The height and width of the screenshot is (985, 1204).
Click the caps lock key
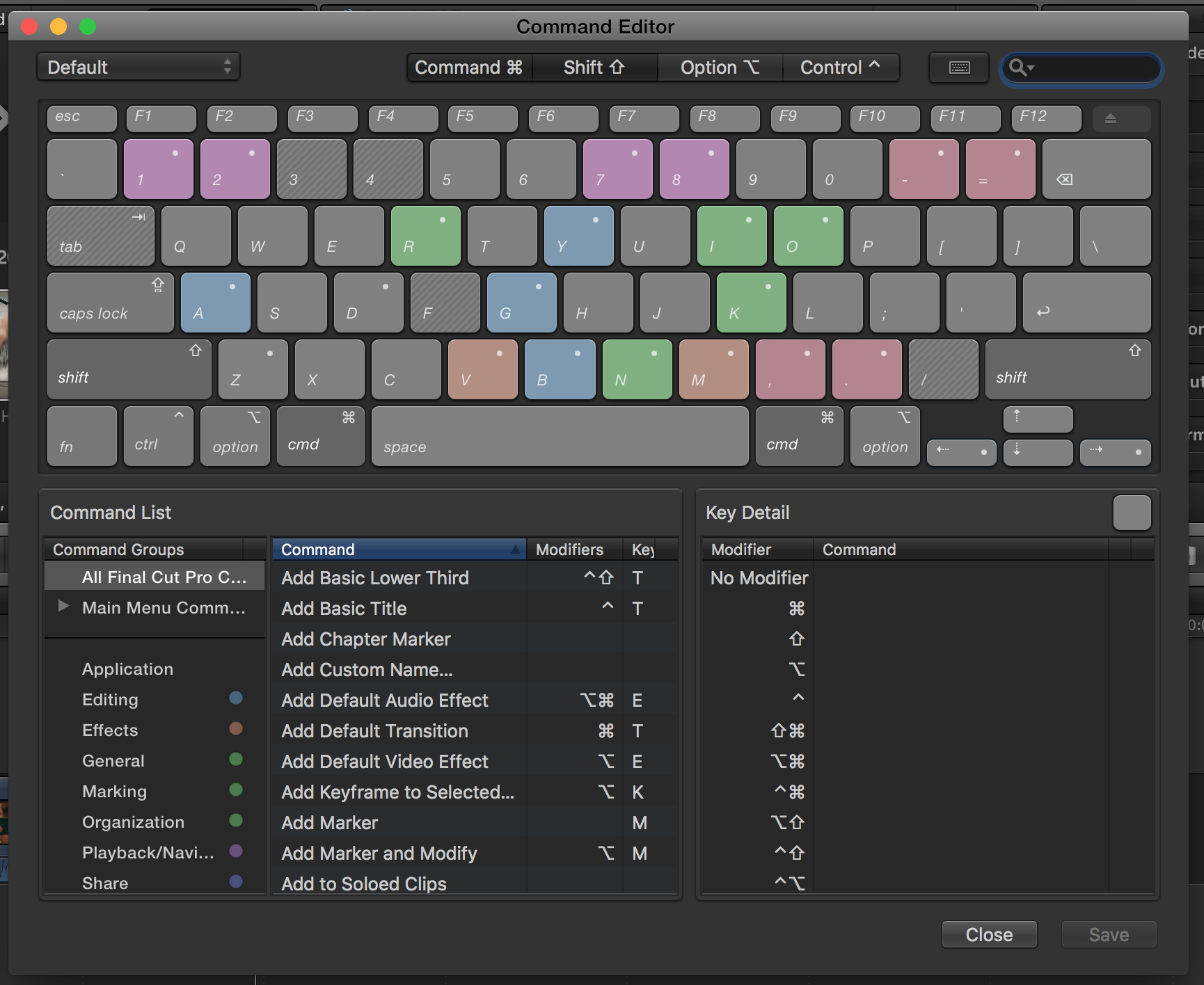tap(110, 303)
